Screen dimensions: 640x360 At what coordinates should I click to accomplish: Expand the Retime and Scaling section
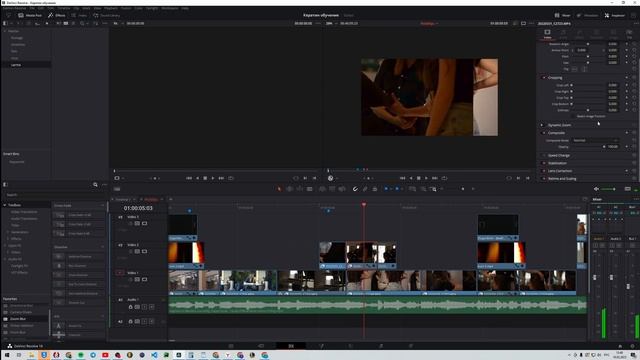[x=562, y=179]
